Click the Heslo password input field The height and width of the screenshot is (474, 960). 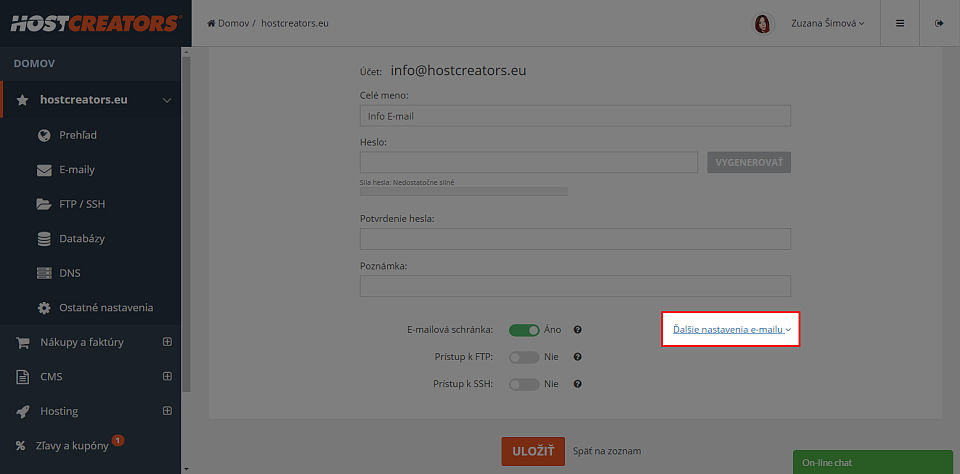pos(529,162)
